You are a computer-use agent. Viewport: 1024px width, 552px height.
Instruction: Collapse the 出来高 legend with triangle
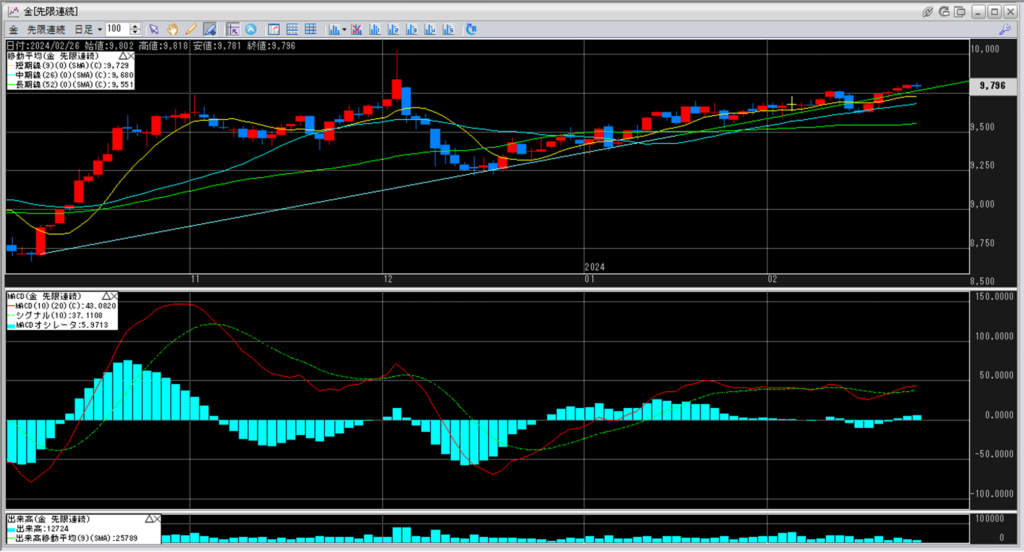tap(147, 520)
